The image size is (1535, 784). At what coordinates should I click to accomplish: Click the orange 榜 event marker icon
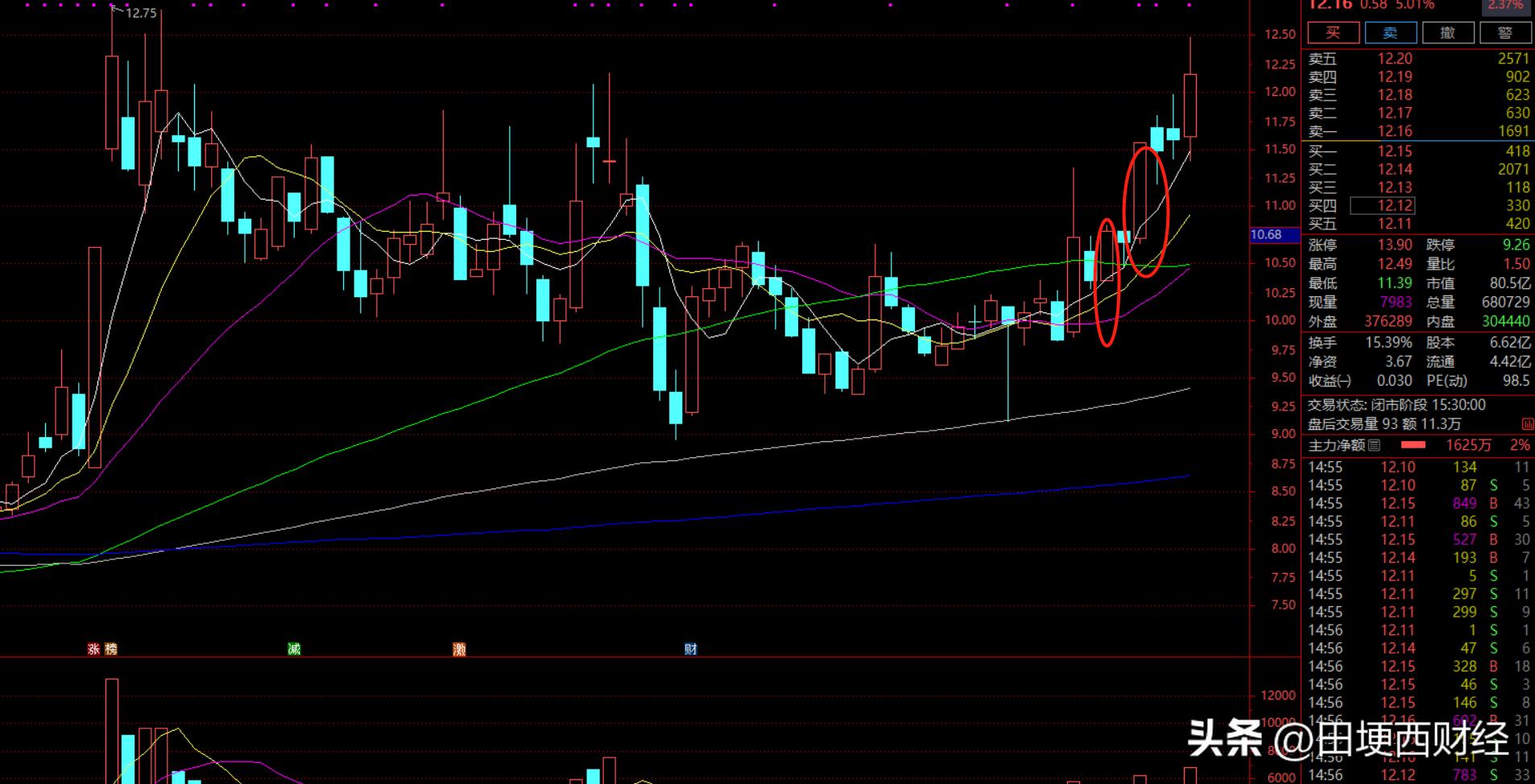(x=110, y=649)
